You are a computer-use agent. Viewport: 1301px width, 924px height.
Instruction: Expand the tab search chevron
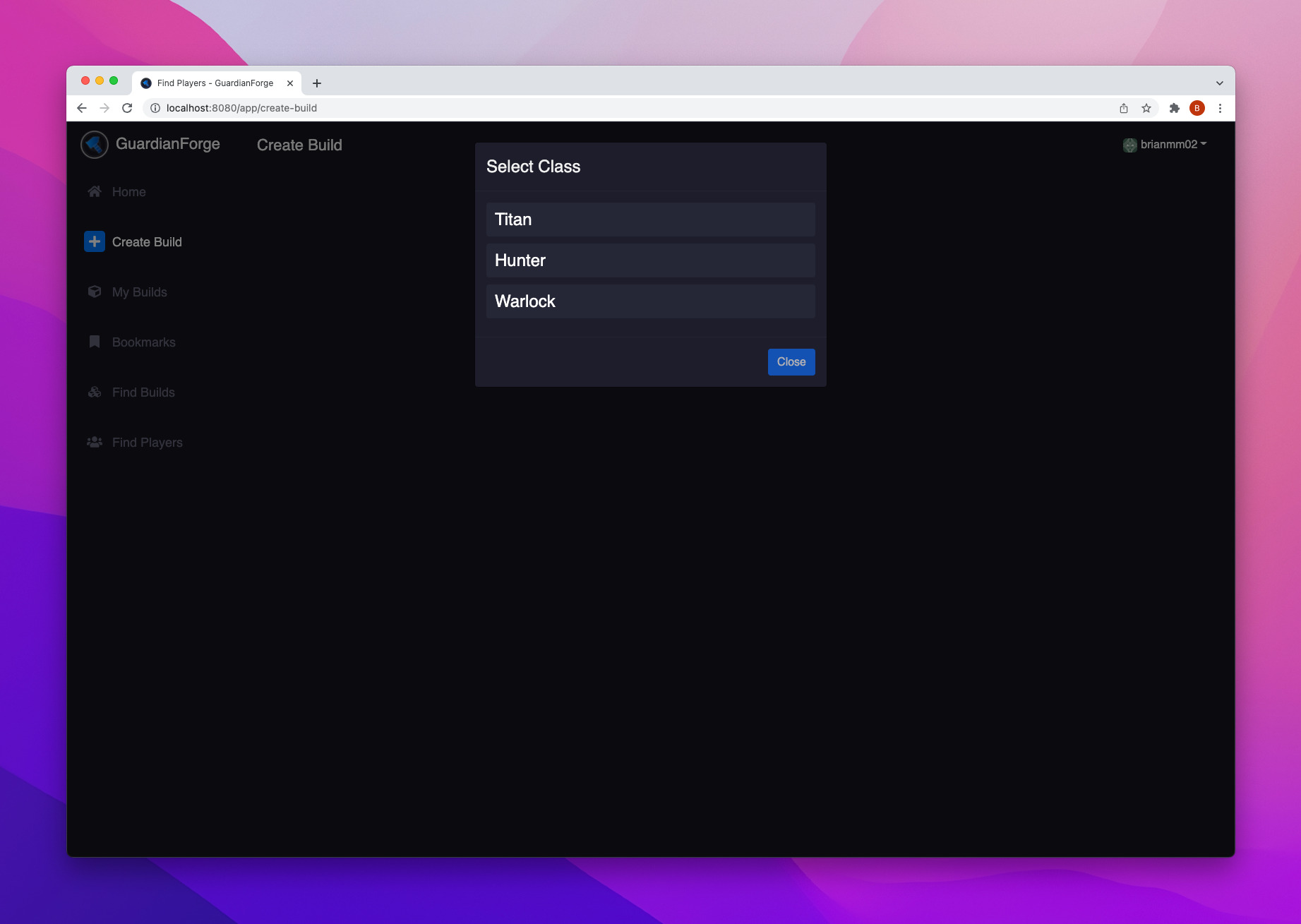click(x=1220, y=83)
